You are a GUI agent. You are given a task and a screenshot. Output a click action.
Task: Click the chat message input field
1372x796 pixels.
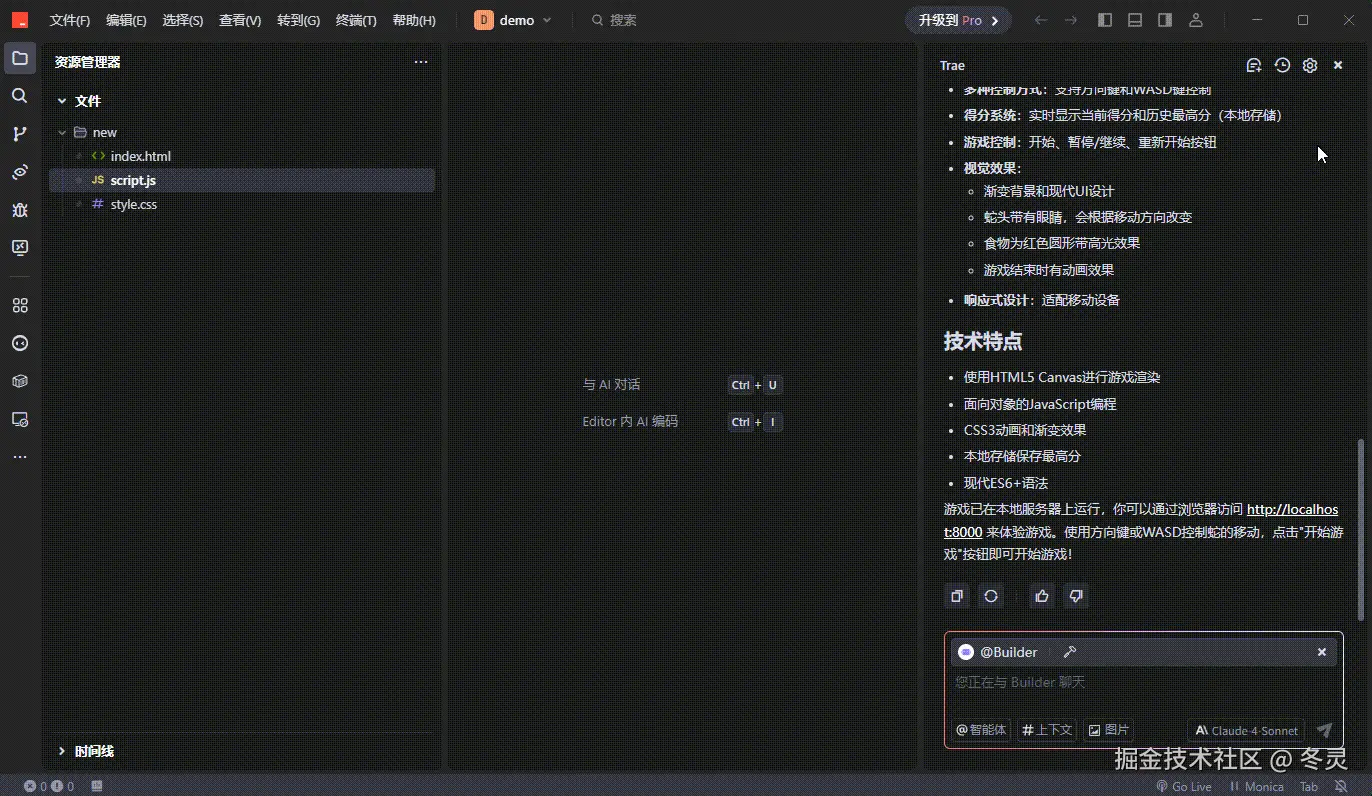point(1143,683)
